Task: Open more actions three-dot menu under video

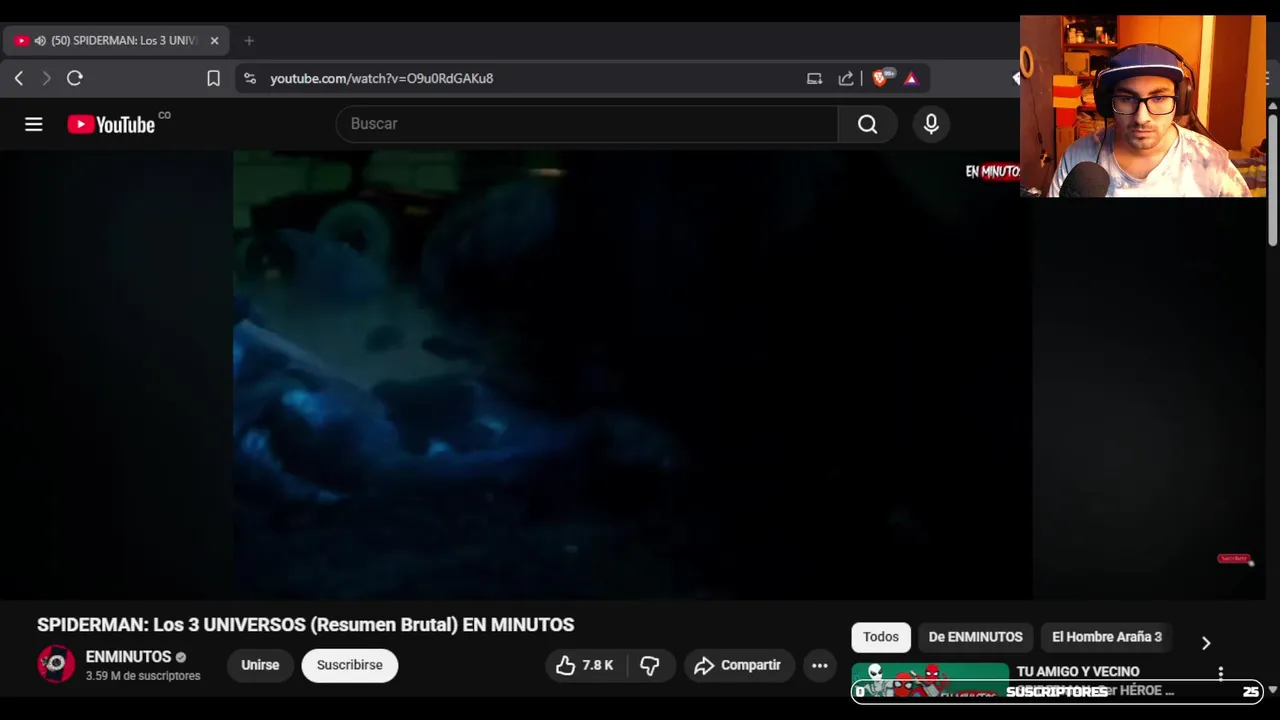Action: coord(820,665)
